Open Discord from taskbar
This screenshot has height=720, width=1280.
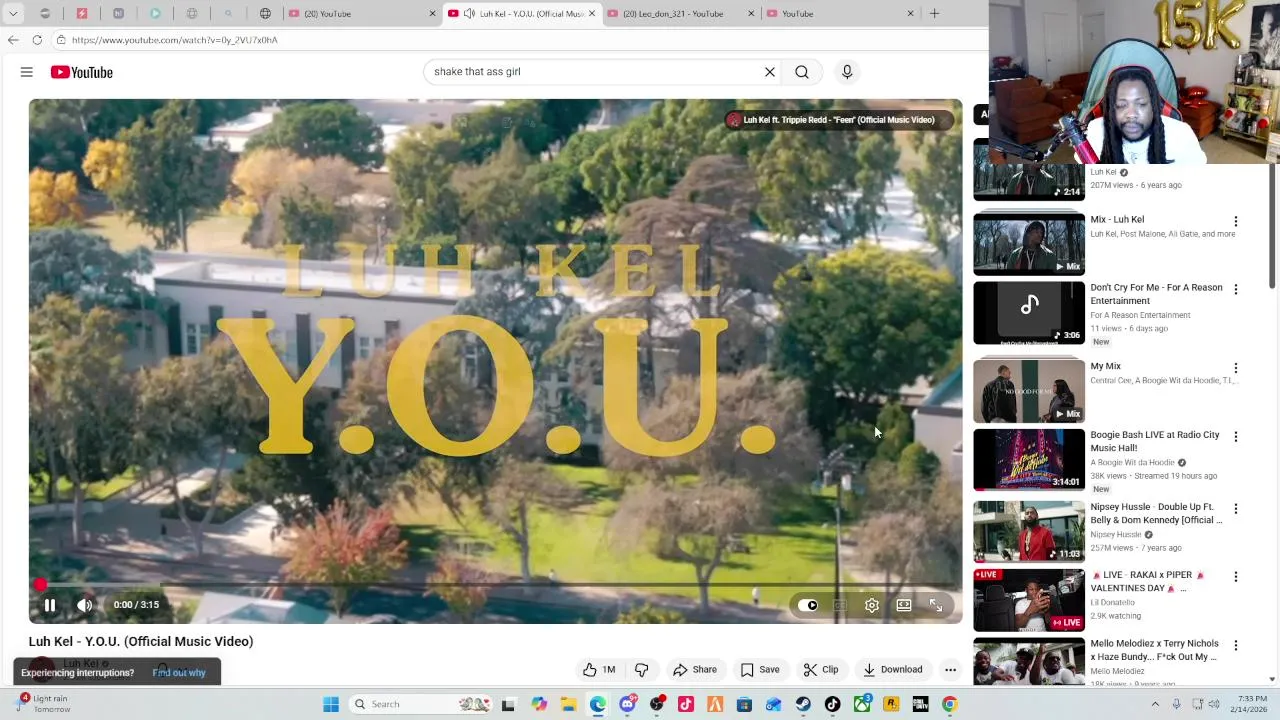(627, 704)
